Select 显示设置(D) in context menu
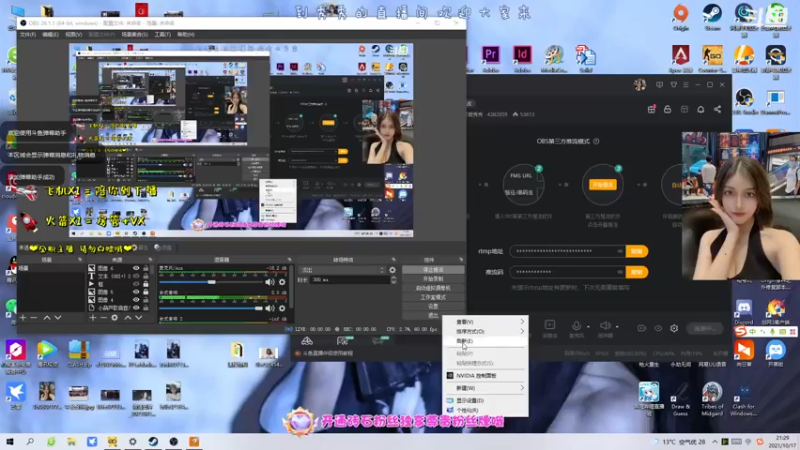 pyautogui.click(x=485, y=401)
